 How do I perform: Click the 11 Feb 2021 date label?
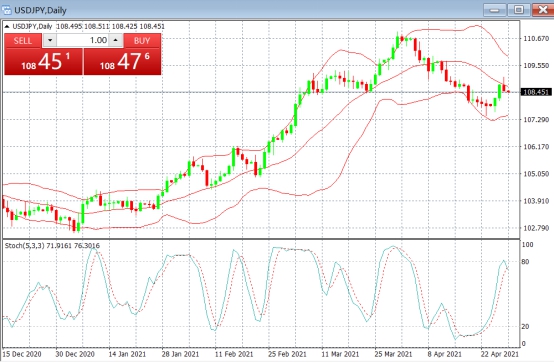click(x=234, y=354)
